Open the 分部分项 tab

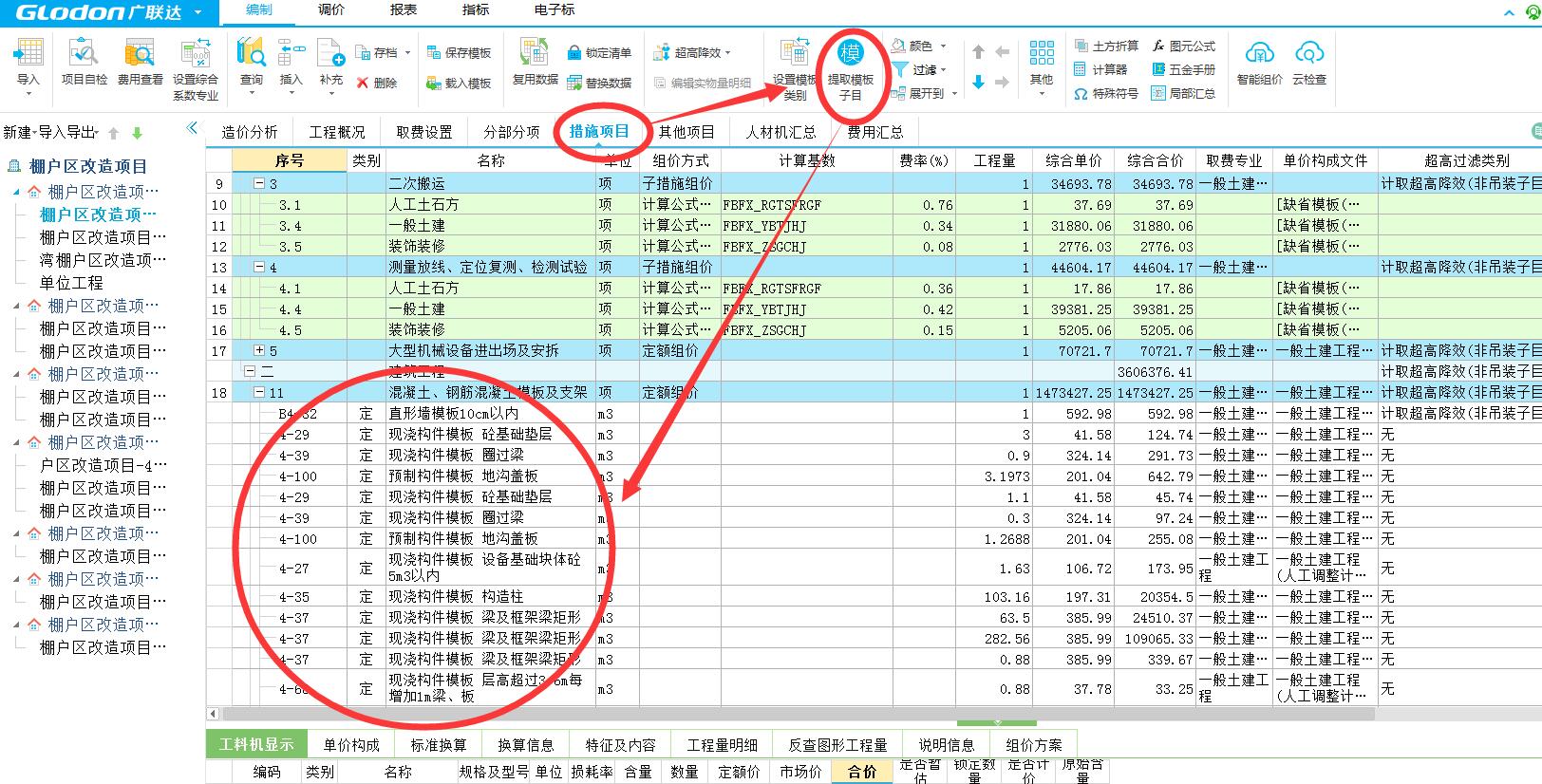click(x=512, y=132)
